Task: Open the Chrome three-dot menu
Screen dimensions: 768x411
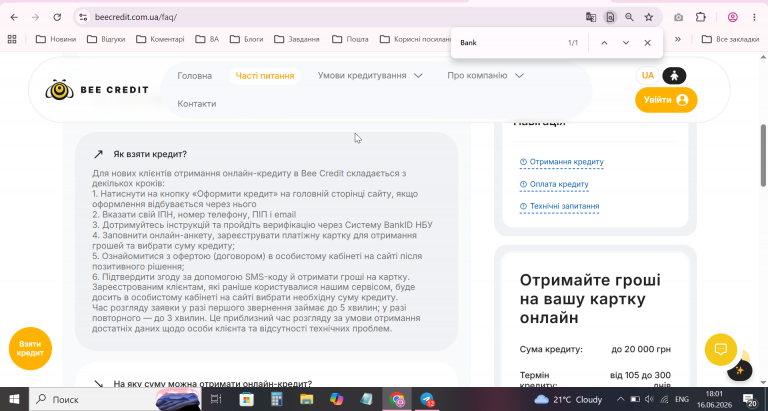Action: (x=754, y=17)
